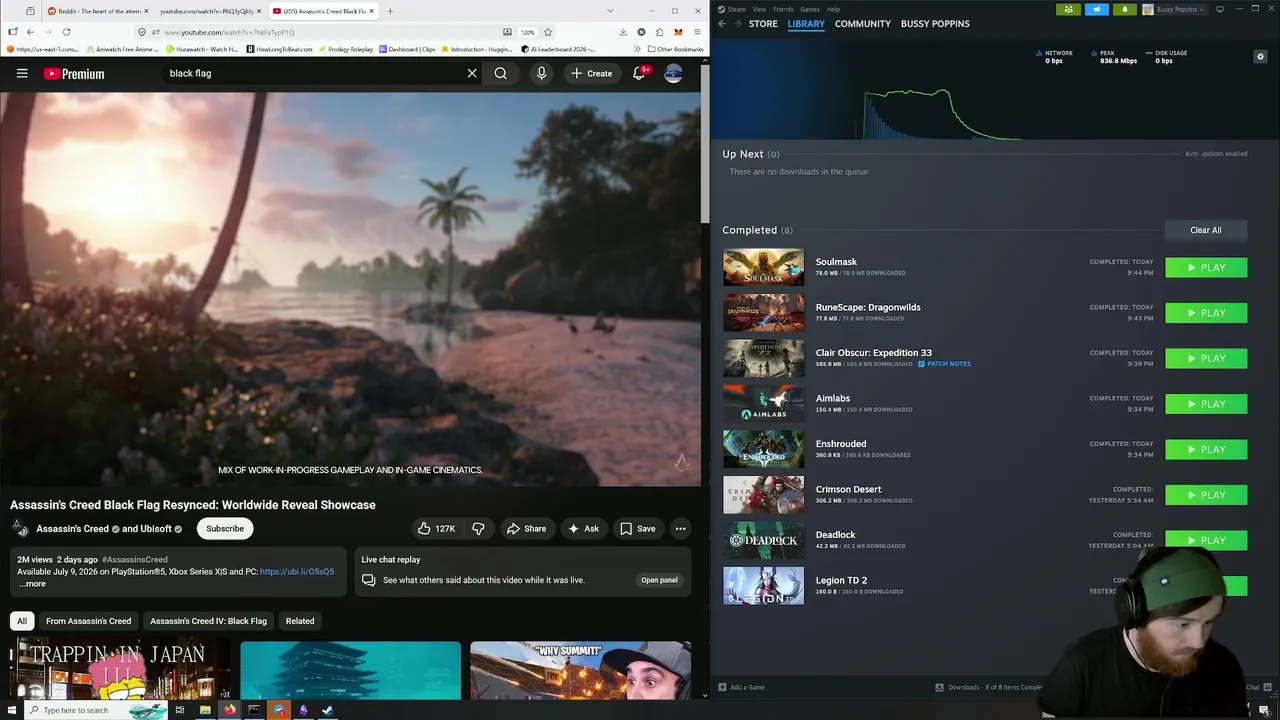Viewport: 1280px width, 720px height.
Task: Play RuneScape: Dragonwilds
Action: point(1206,313)
